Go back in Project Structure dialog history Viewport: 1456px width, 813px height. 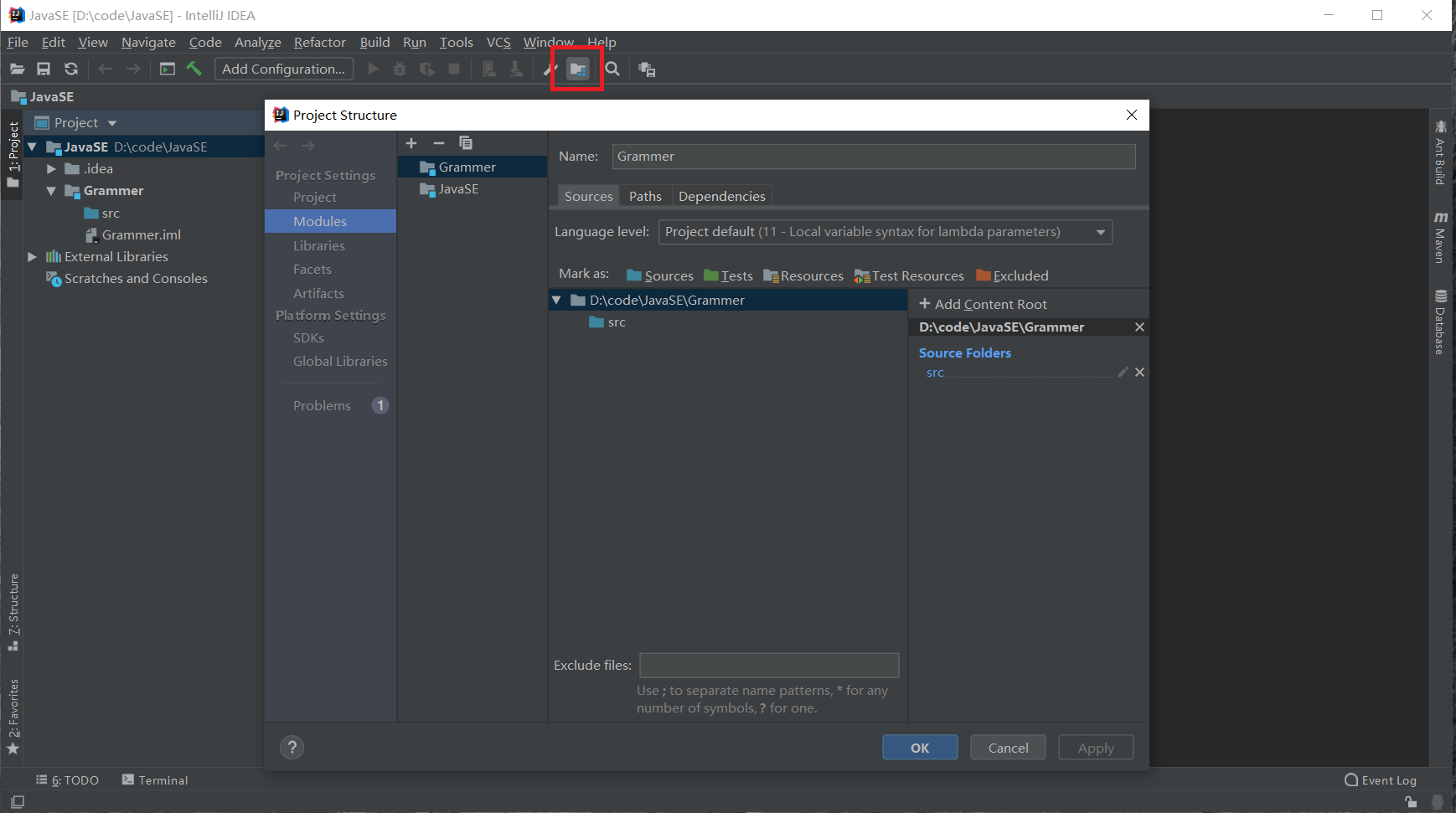281,146
